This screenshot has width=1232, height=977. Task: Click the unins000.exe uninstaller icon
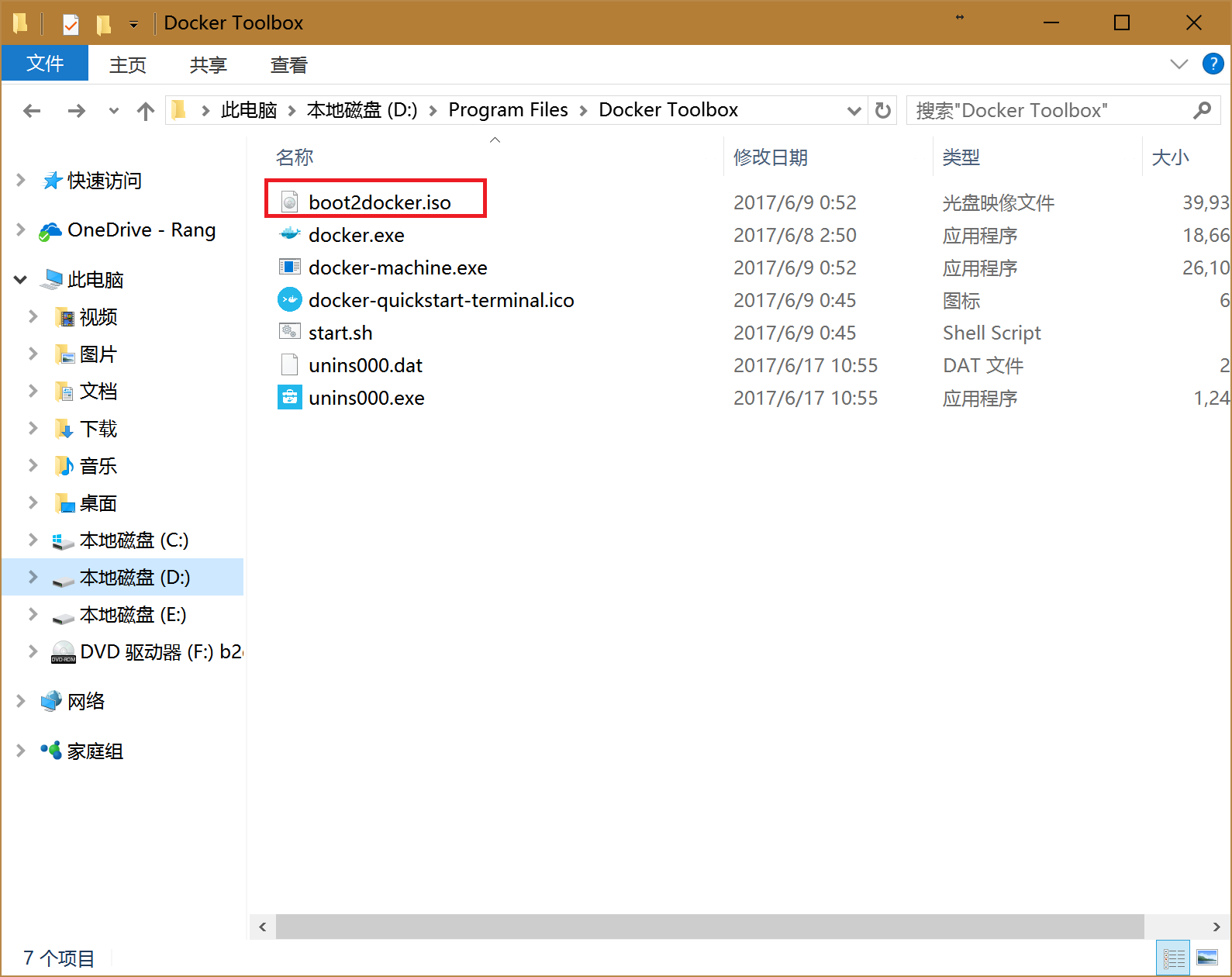(289, 397)
